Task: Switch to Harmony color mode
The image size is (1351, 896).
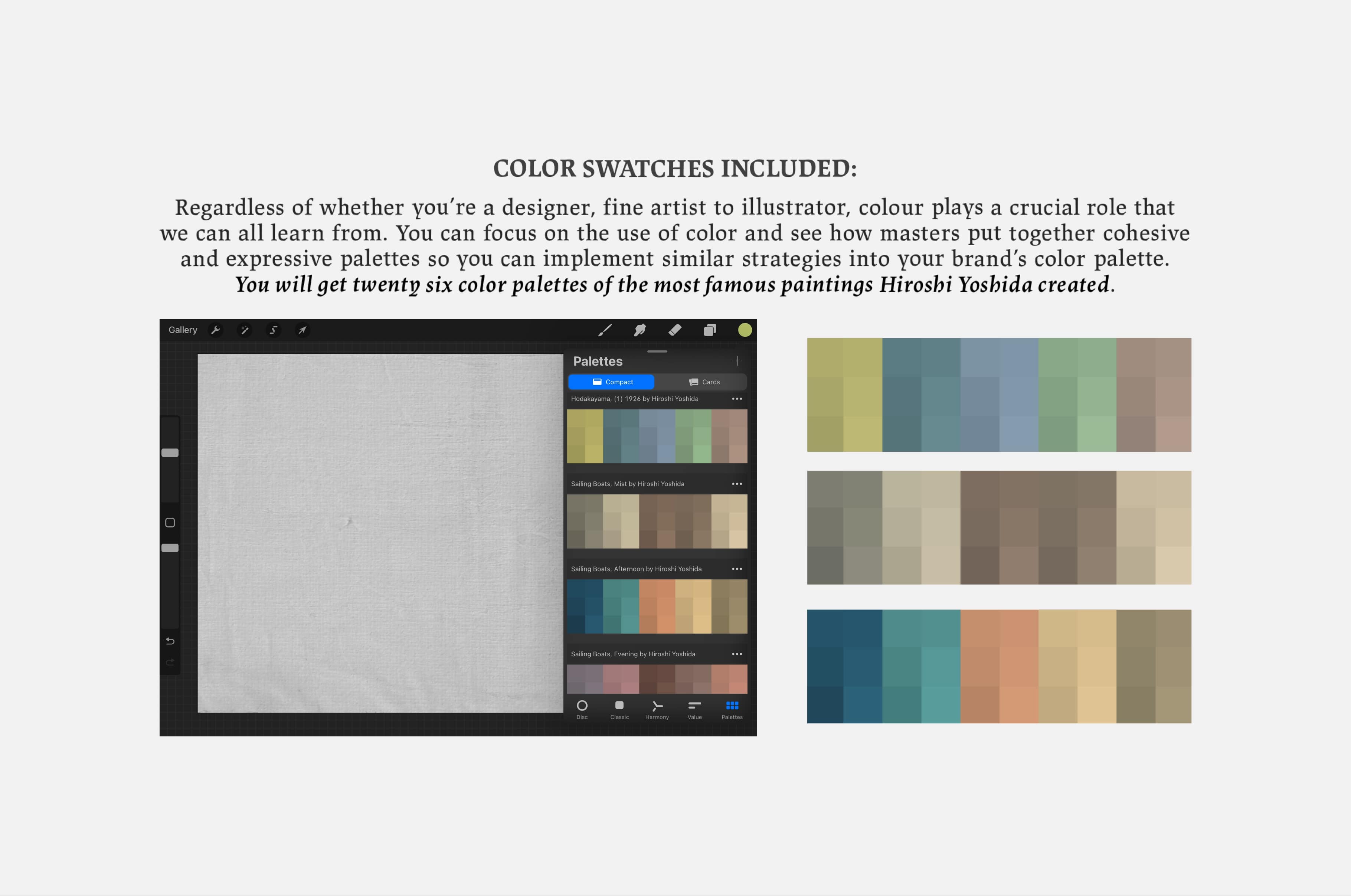Action: click(657, 710)
